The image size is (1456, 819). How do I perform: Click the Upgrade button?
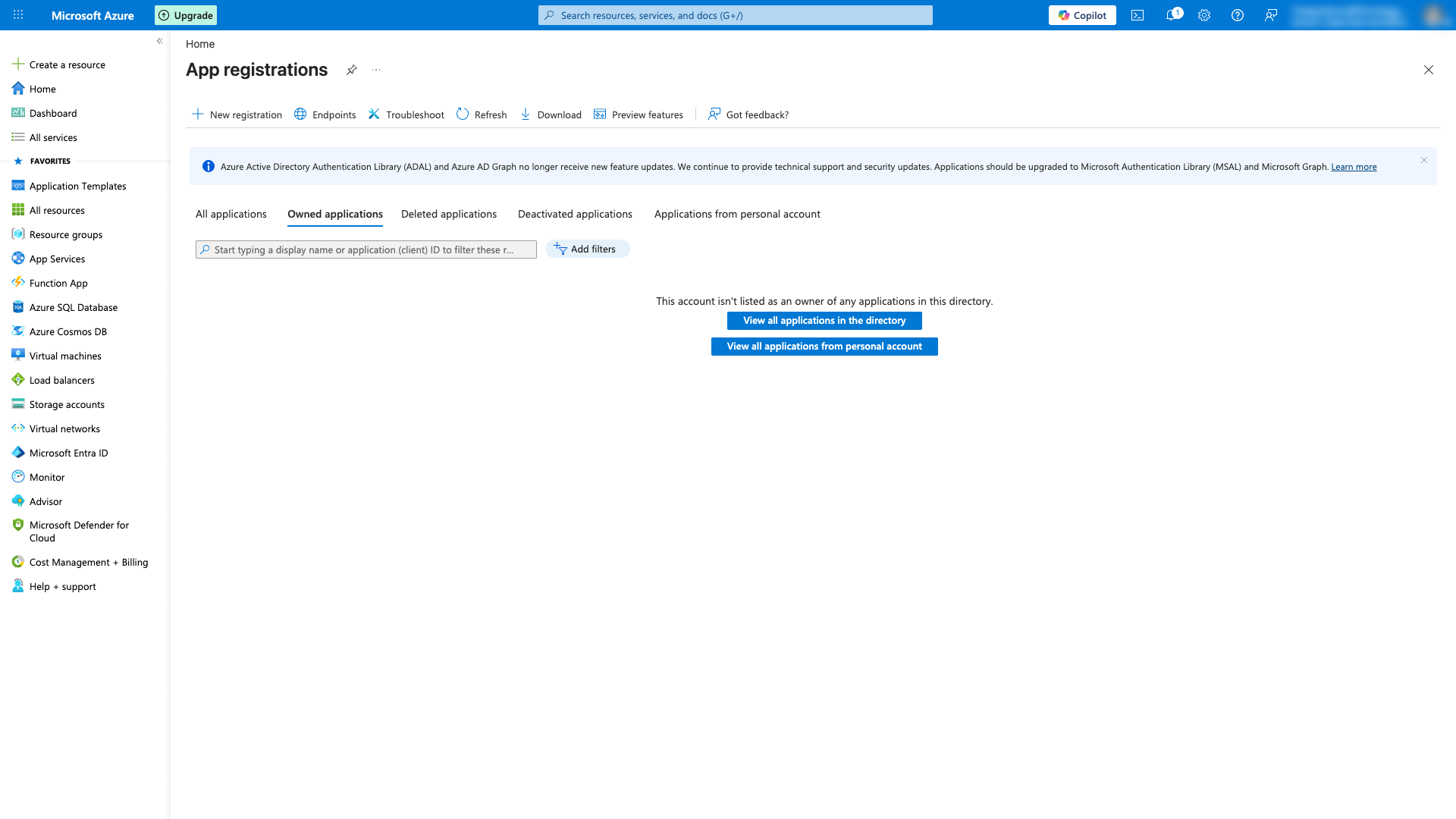coord(186,15)
